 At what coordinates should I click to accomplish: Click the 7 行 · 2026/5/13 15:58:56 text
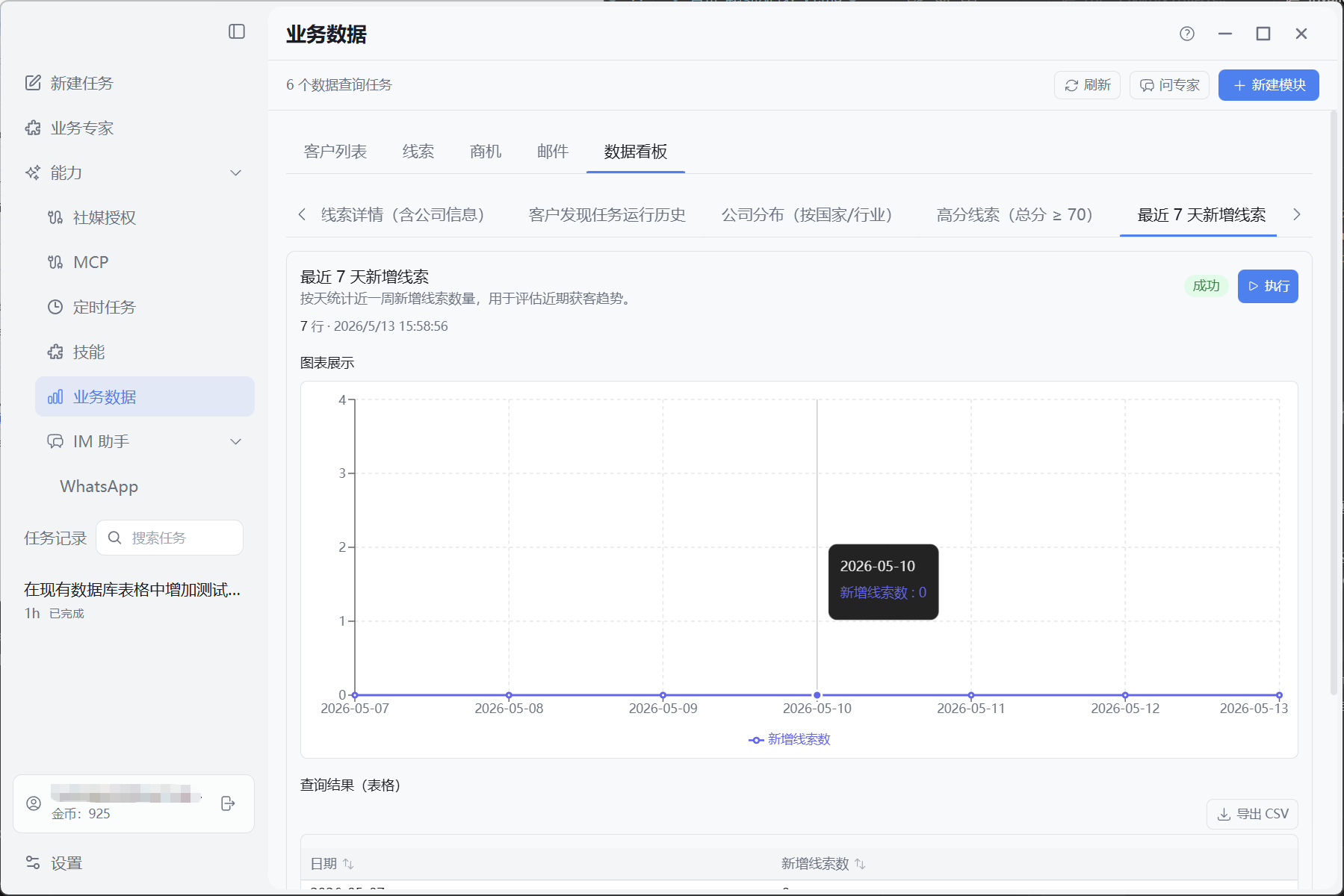[x=374, y=326]
